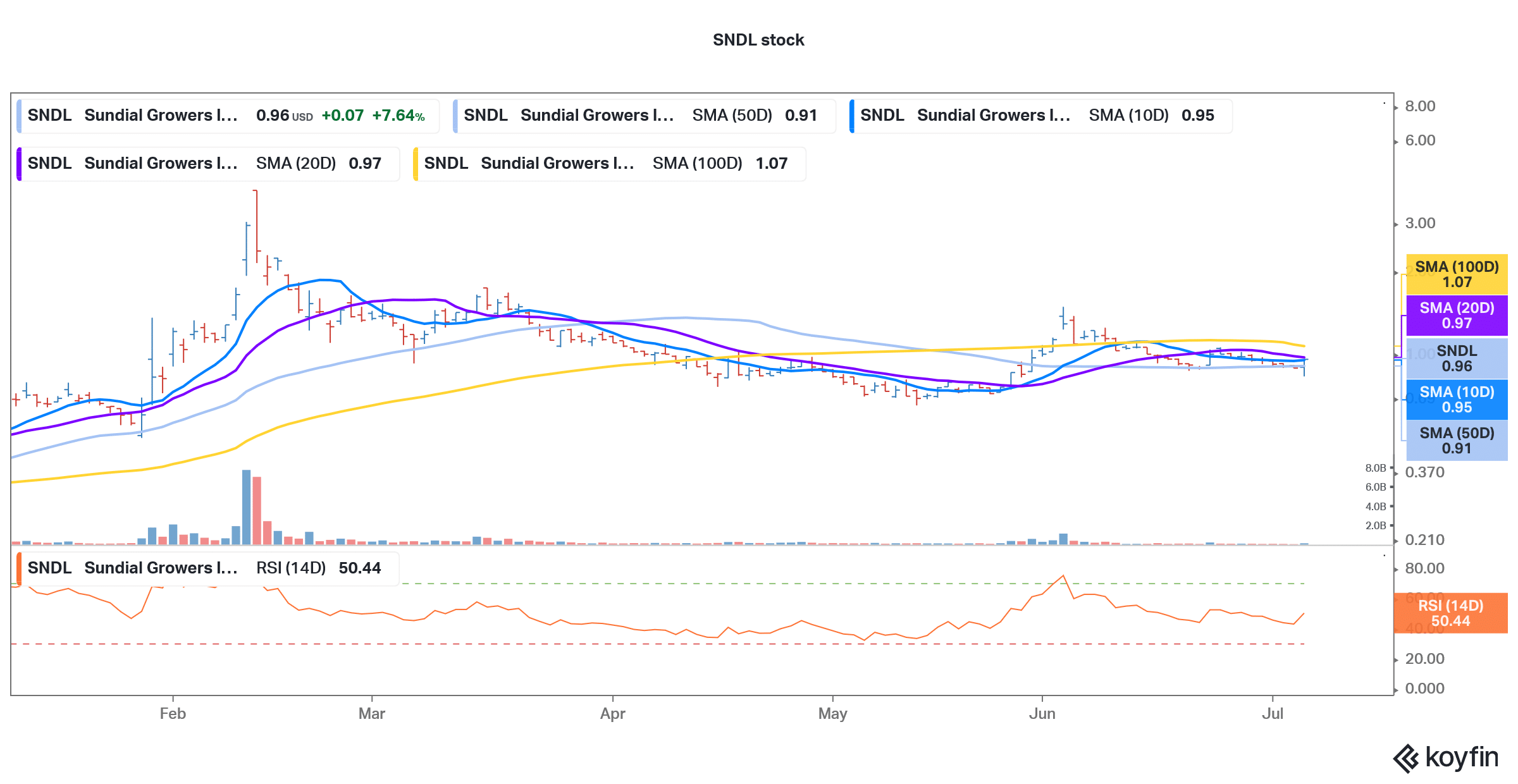Click the +0.07 price change value

tap(343, 116)
